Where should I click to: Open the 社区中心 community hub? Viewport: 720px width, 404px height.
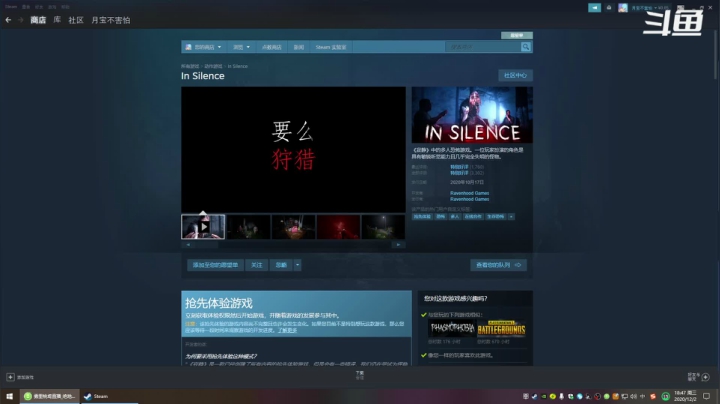(x=515, y=75)
